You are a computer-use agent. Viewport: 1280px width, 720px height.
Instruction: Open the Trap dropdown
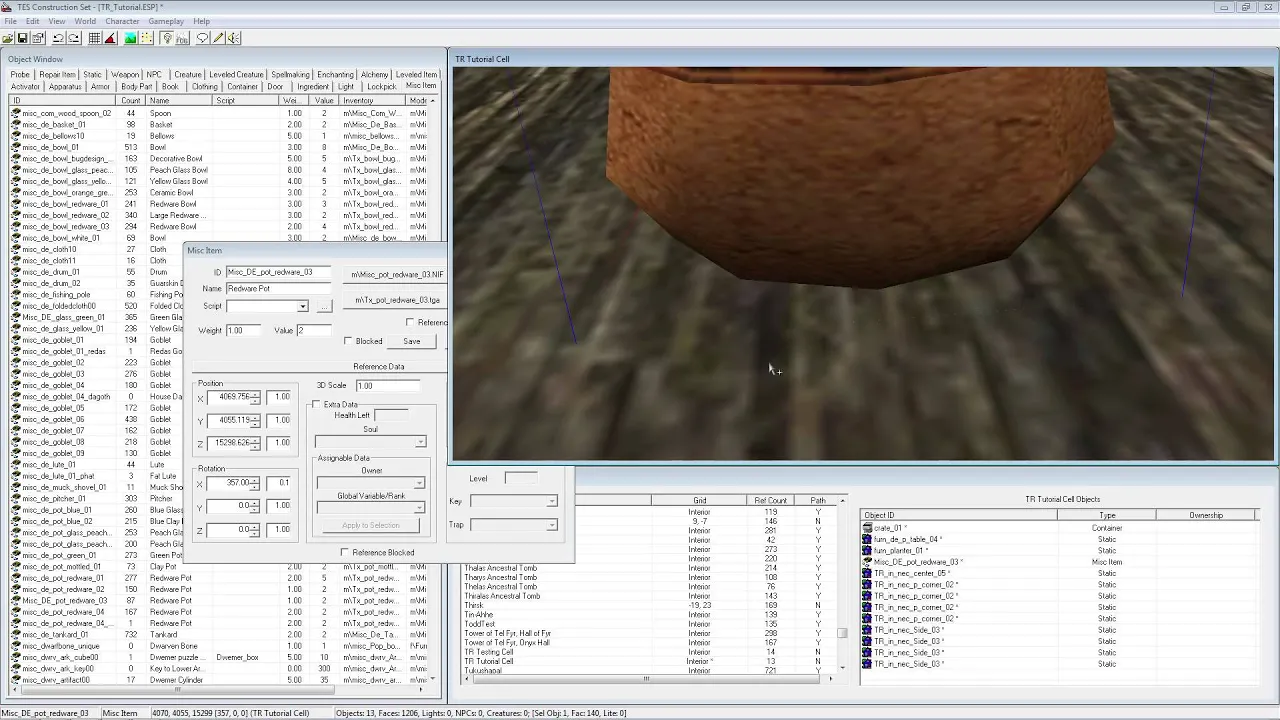click(551, 524)
